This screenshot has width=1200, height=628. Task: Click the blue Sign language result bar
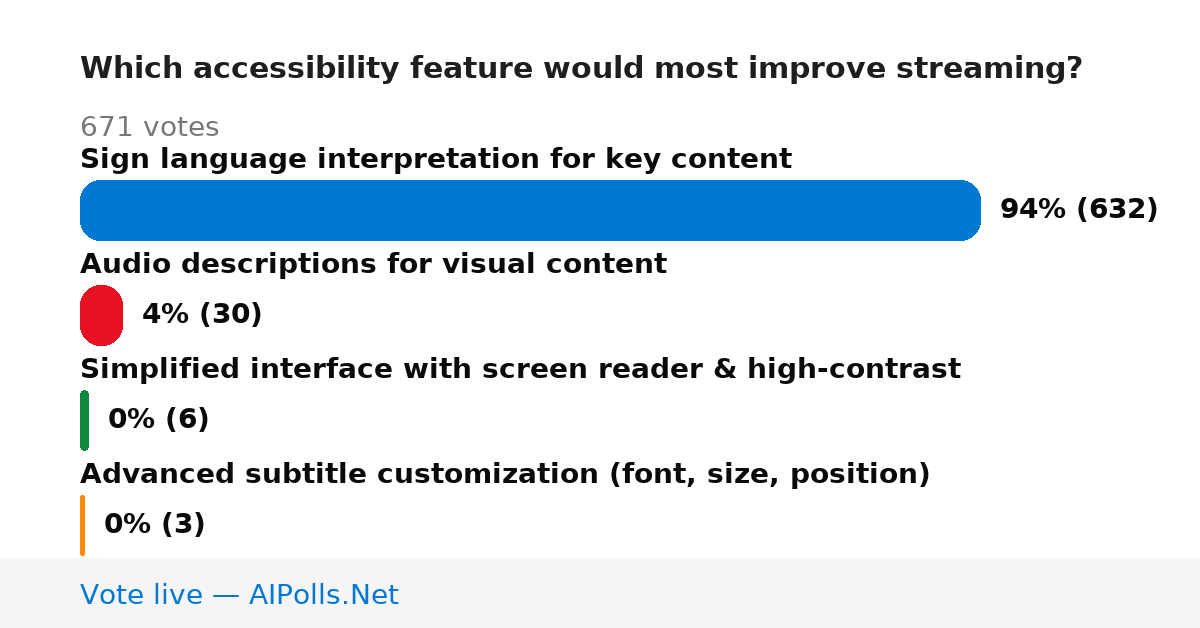(x=530, y=210)
